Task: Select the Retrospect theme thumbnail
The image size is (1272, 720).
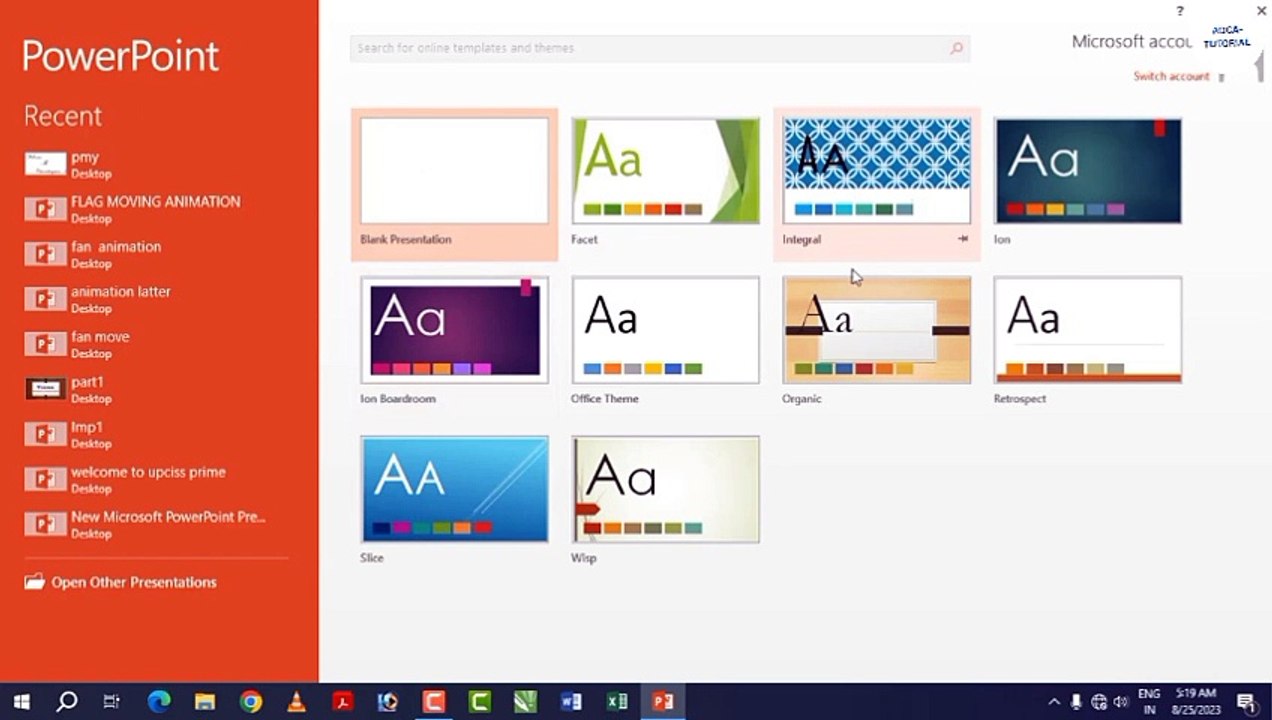Action: tap(1088, 330)
